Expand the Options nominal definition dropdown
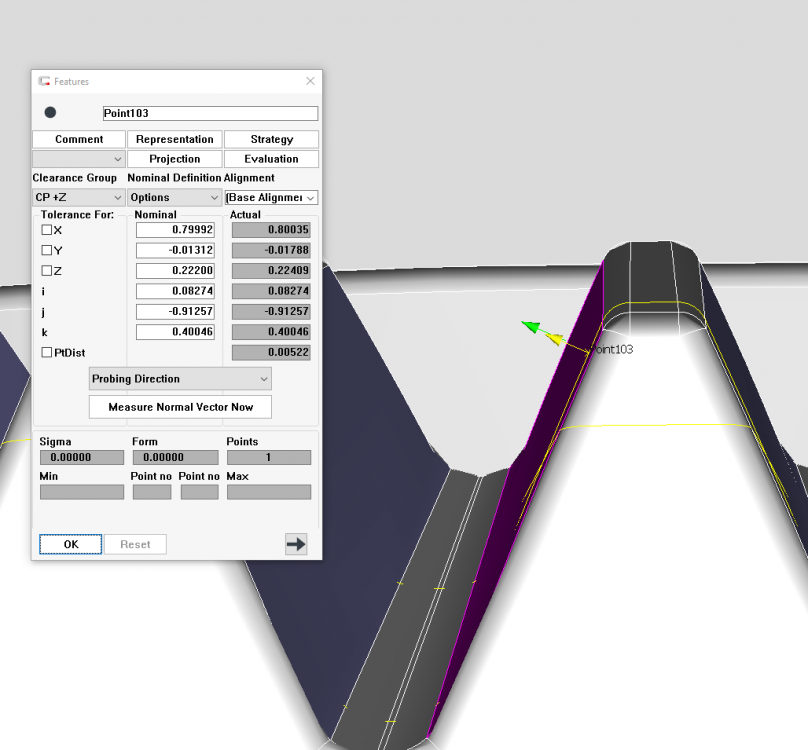 coord(175,198)
